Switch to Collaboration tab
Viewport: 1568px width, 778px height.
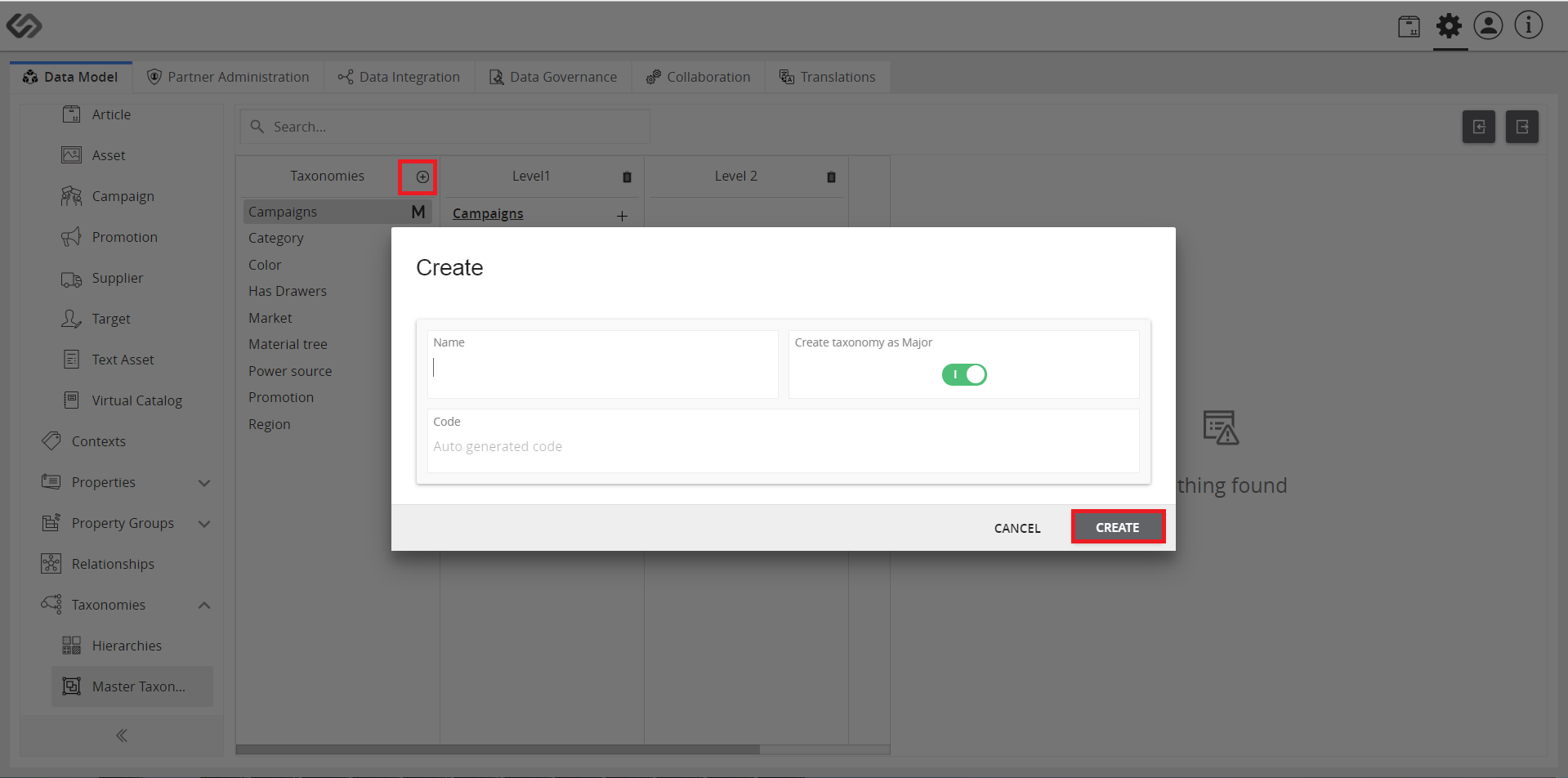[699, 77]
